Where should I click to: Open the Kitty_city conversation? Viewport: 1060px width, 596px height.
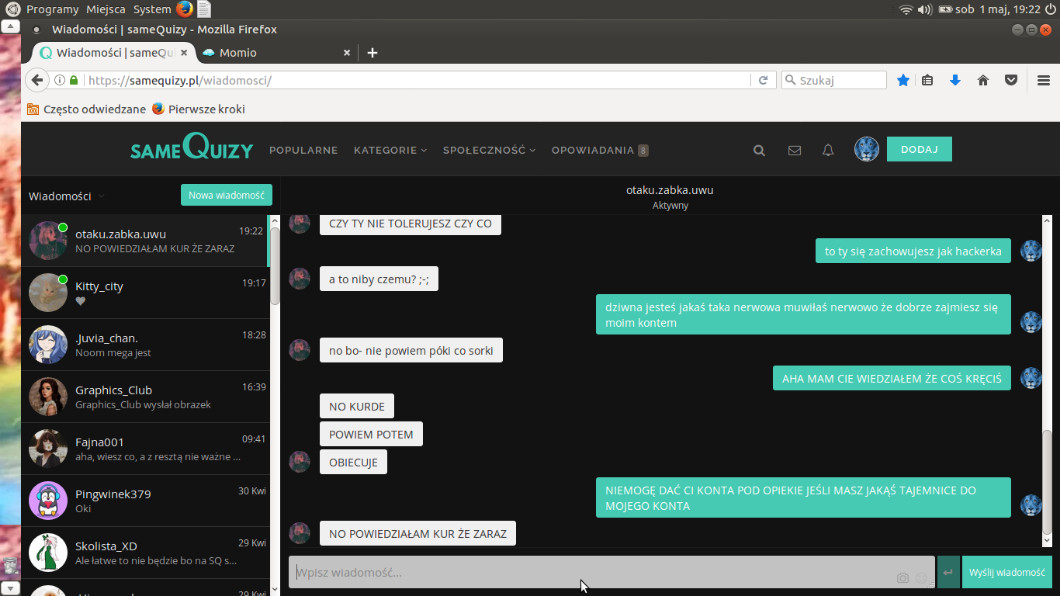point(145,293)
